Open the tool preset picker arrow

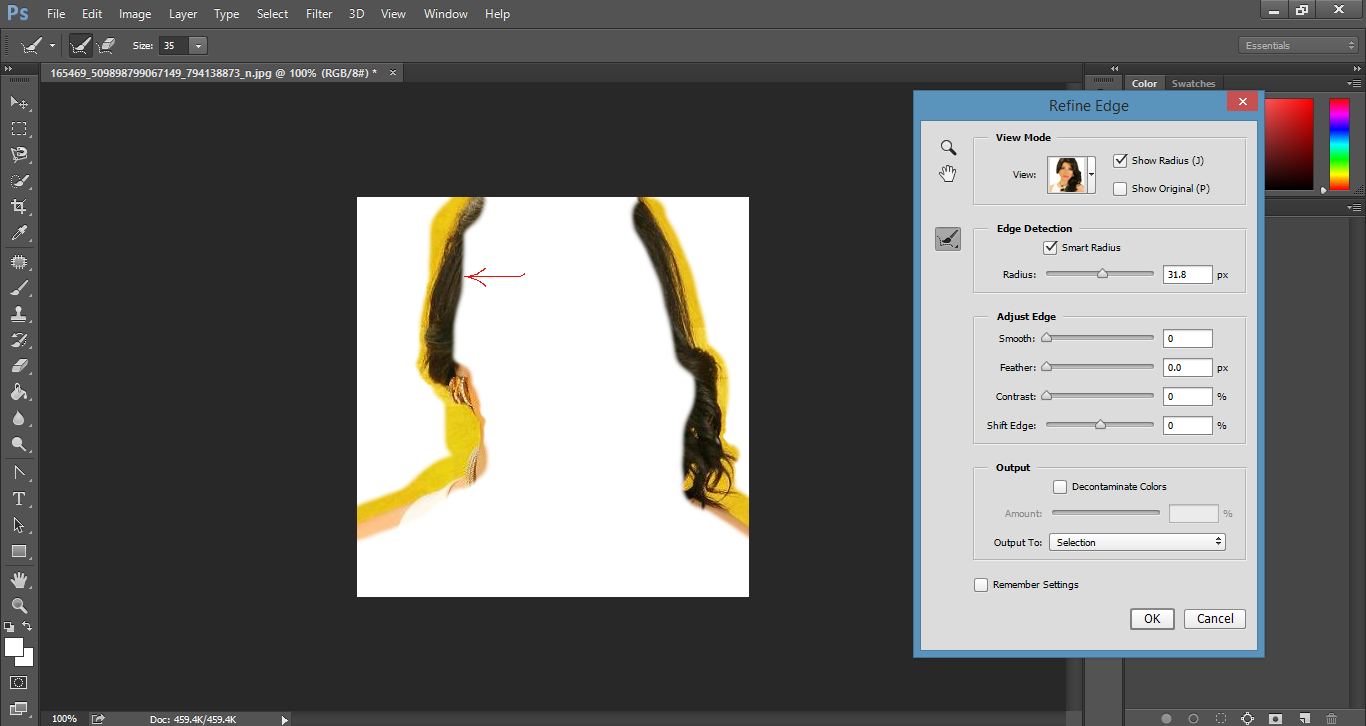coord(52,46)
